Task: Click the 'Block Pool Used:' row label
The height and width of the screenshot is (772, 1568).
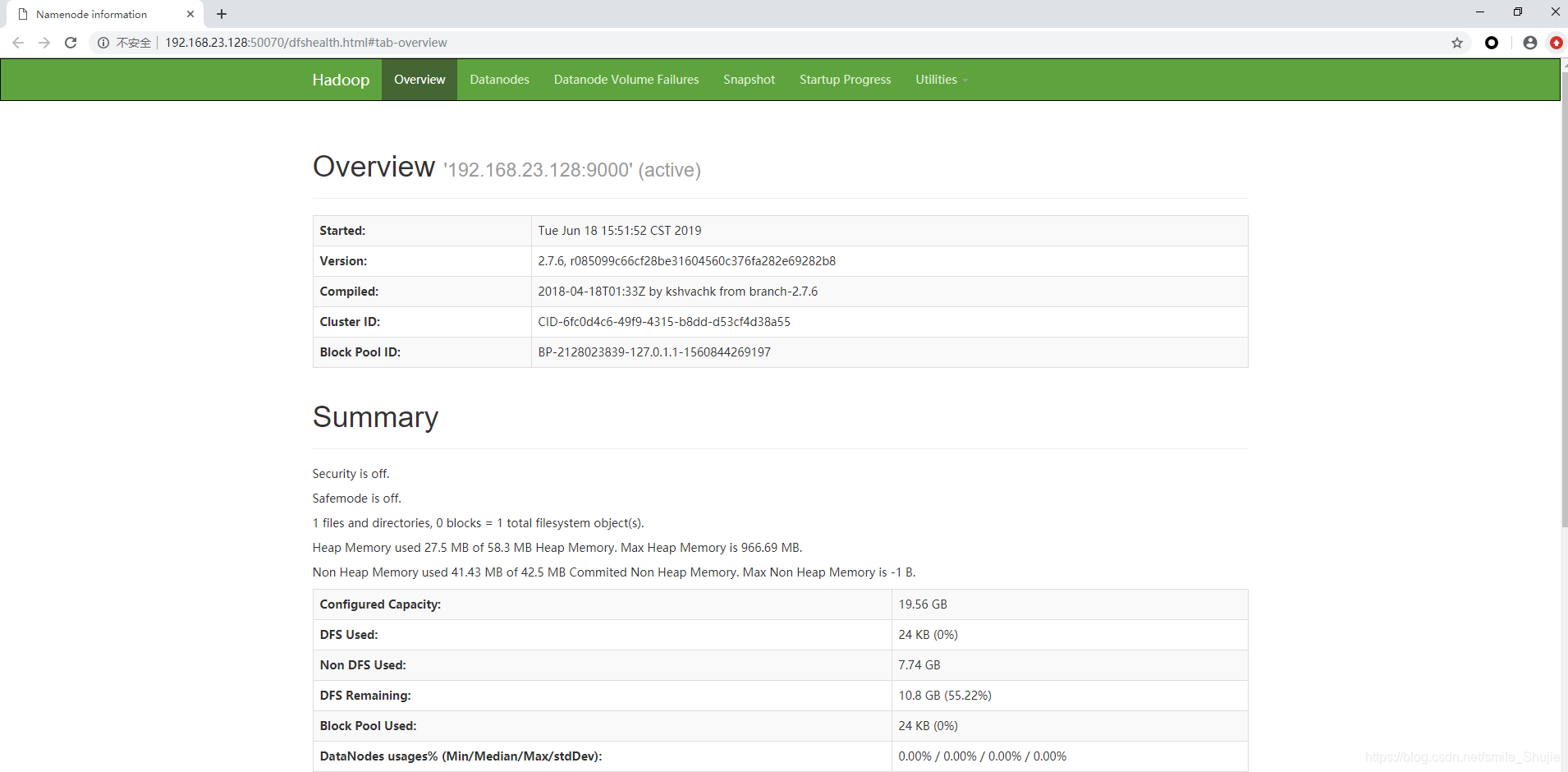Action: coord(368,726)
